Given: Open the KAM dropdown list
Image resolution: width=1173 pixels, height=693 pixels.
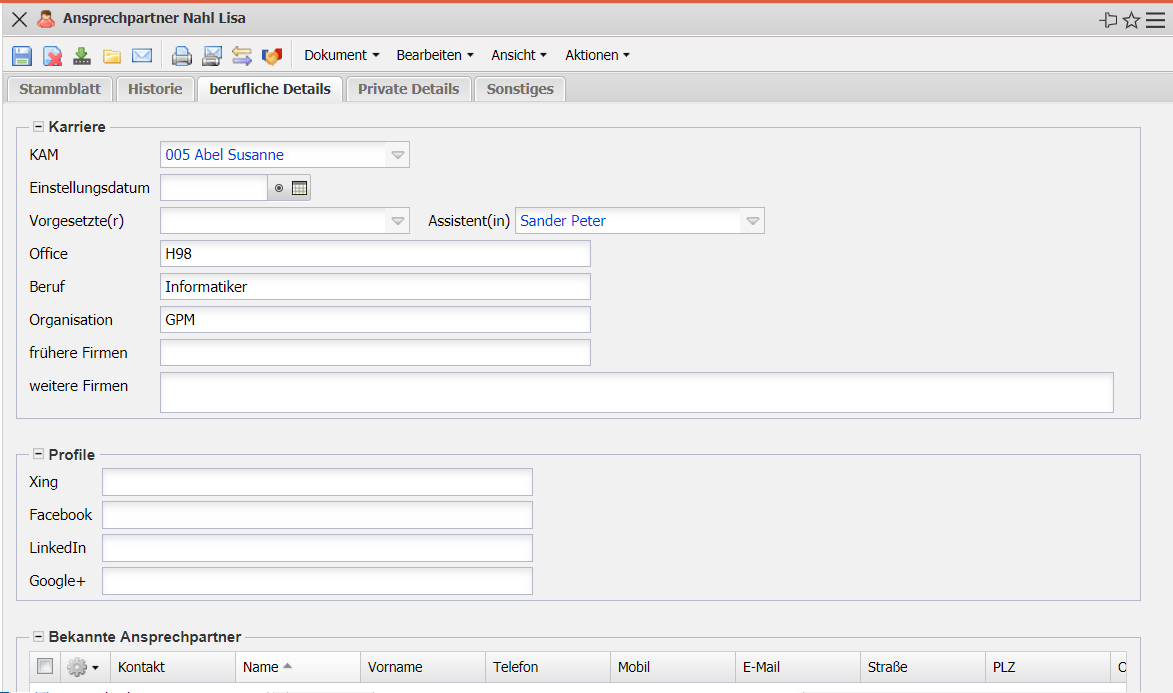Looking at the screenshot, I should [x=397, y=155].
